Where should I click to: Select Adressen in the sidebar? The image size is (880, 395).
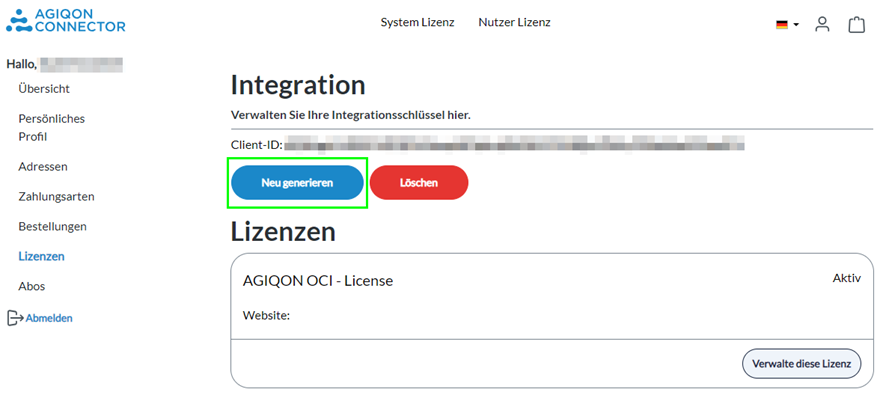[x=43, y=167]
